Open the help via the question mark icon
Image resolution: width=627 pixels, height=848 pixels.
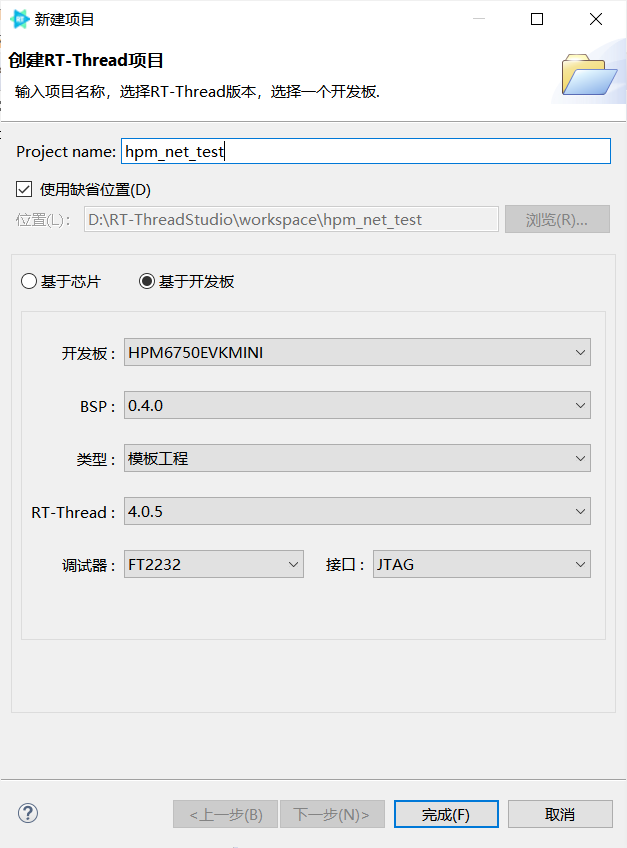click(27, 813)
